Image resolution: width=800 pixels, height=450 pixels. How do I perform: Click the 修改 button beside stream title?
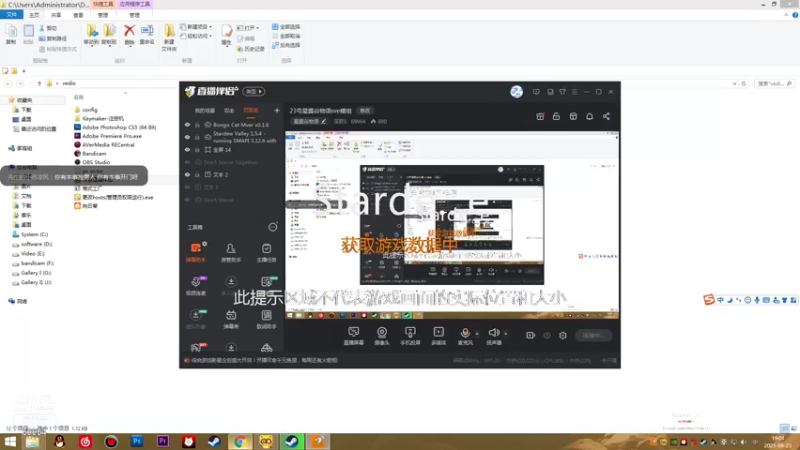(x=365, y=111)
